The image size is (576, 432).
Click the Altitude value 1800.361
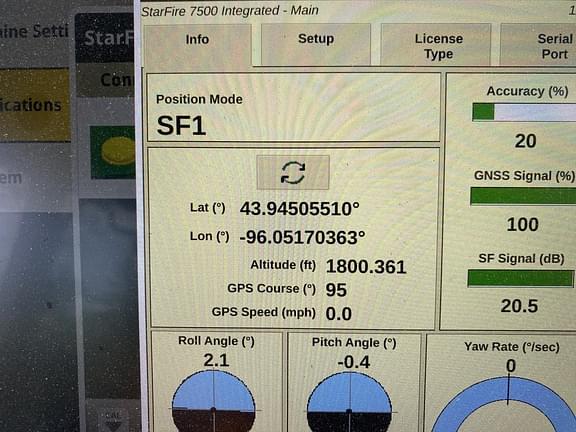pos(366,266)
